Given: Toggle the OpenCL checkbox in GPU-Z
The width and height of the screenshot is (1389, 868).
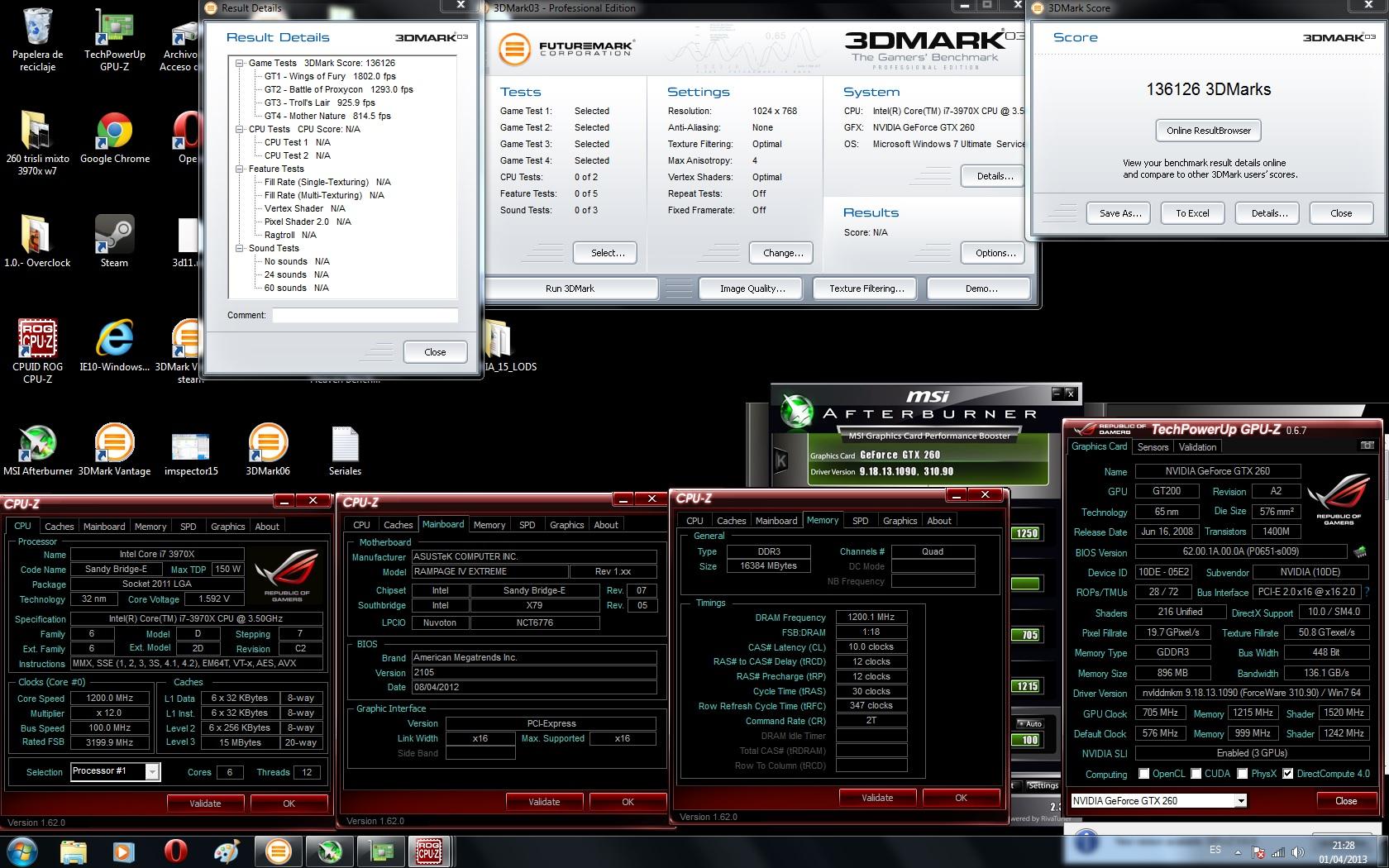Looking at the screenshot, I should 1143,774.
